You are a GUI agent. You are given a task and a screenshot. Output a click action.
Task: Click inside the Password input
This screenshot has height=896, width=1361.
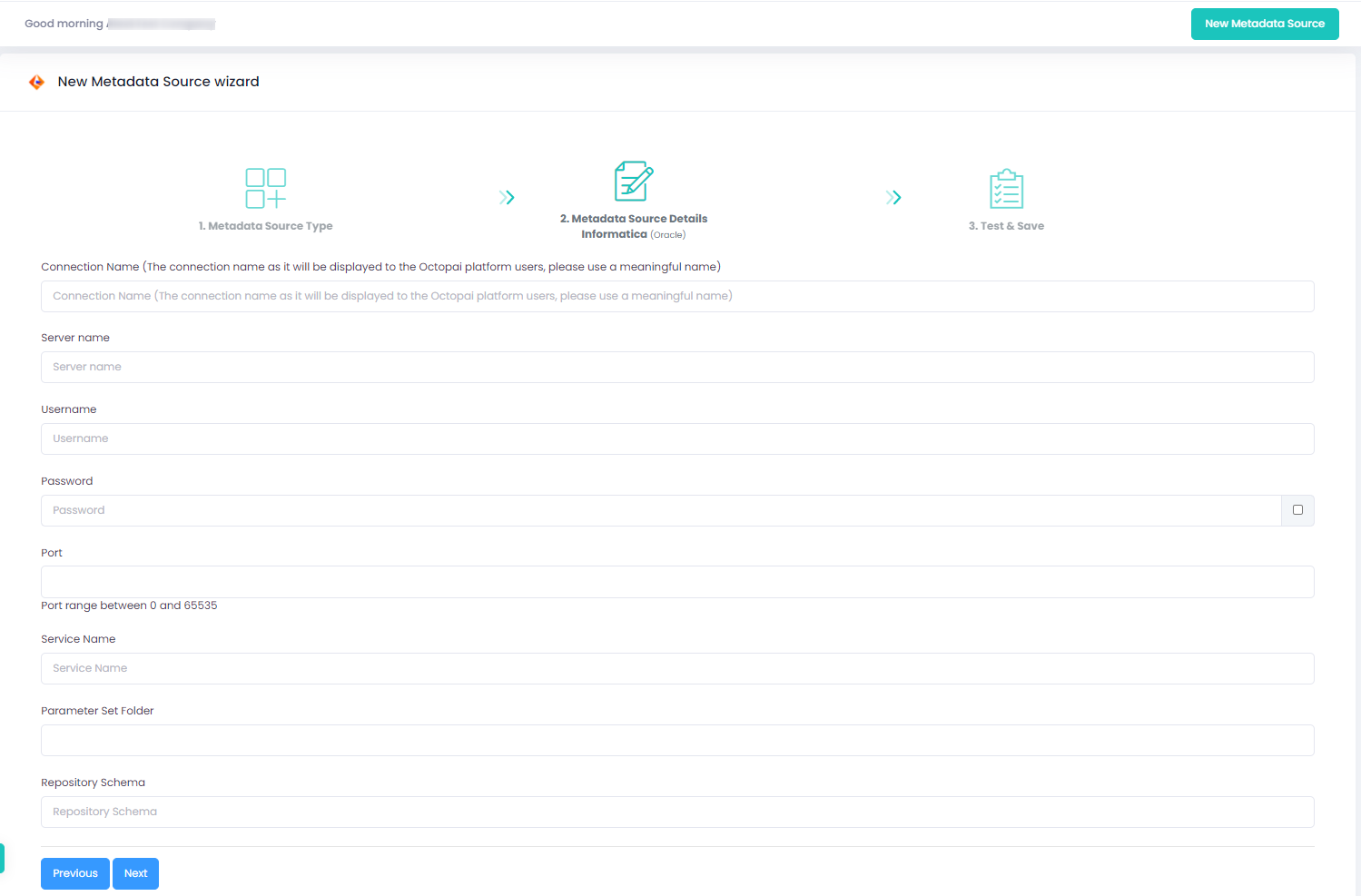pyautogui.click(x=660, y=510)
